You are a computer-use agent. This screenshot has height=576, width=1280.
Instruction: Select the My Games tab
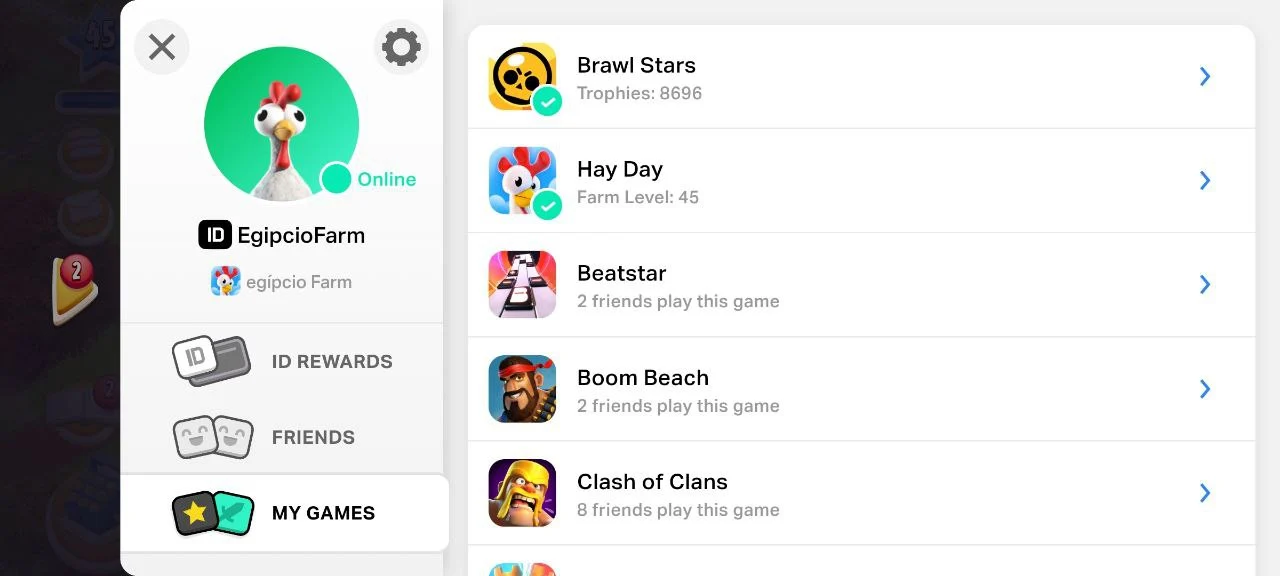[x=284, y=513]
